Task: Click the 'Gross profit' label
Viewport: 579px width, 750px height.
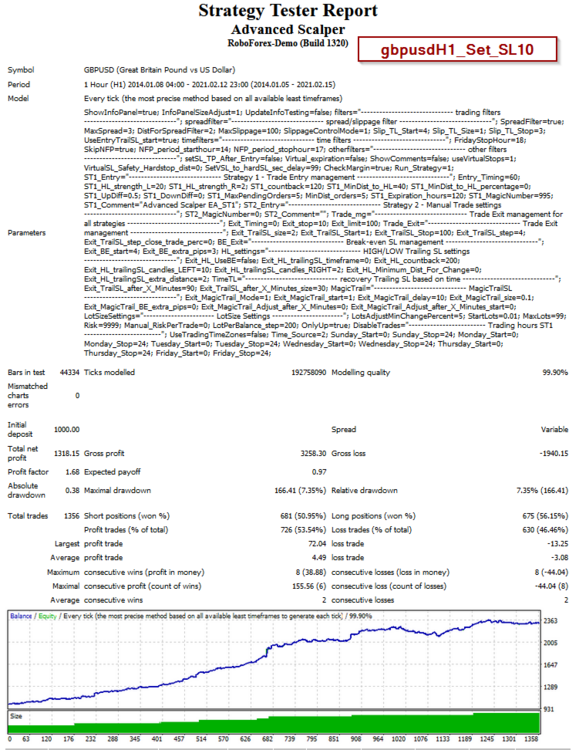Action: (x=104, y=453)
